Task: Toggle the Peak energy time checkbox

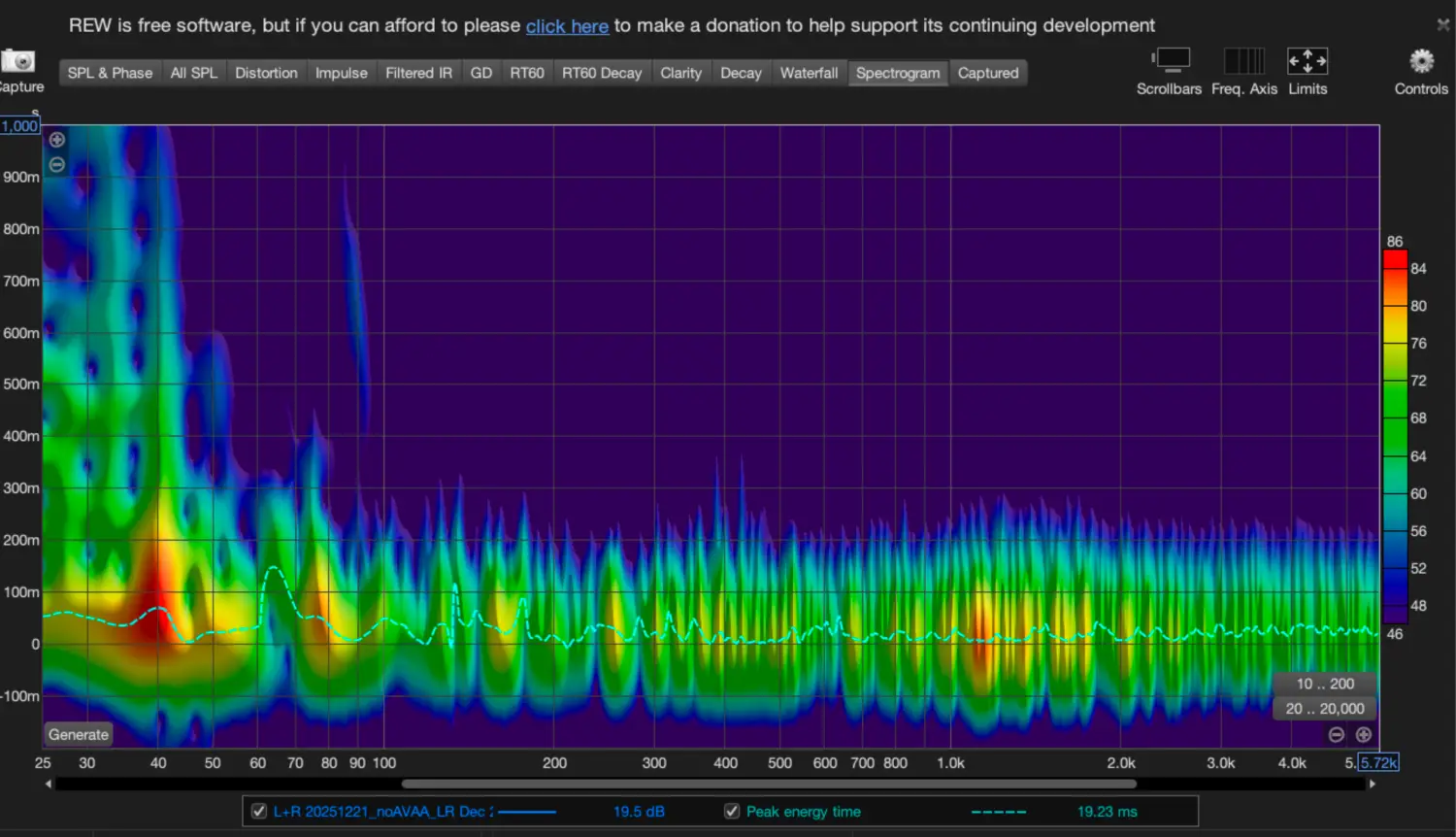Action: click(x=732, y=811)
